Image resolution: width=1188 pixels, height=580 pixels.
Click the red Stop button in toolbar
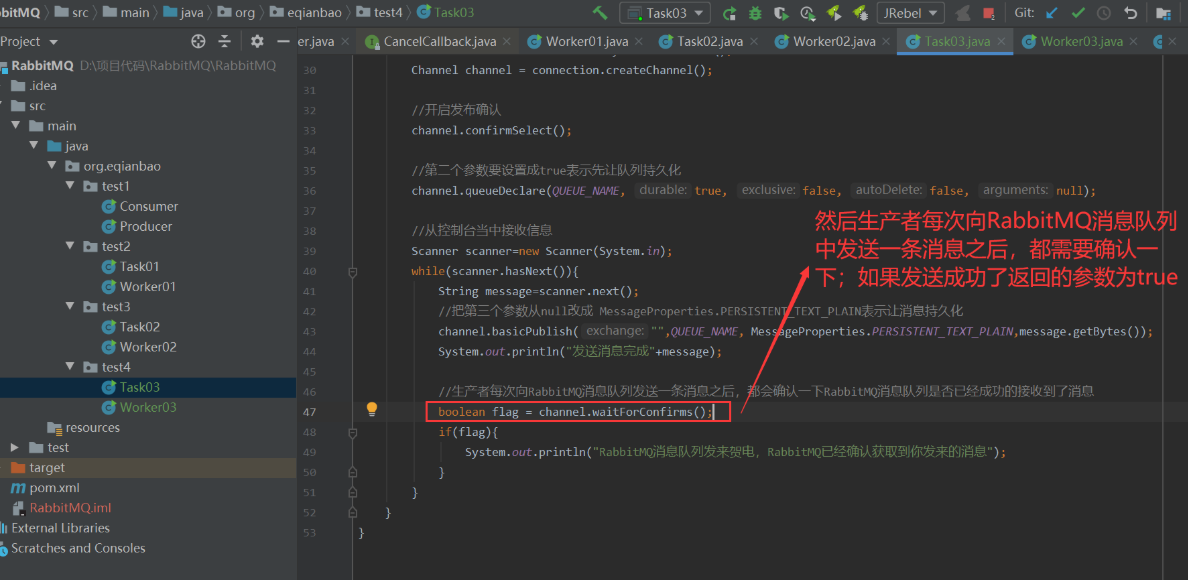point(988,13)
